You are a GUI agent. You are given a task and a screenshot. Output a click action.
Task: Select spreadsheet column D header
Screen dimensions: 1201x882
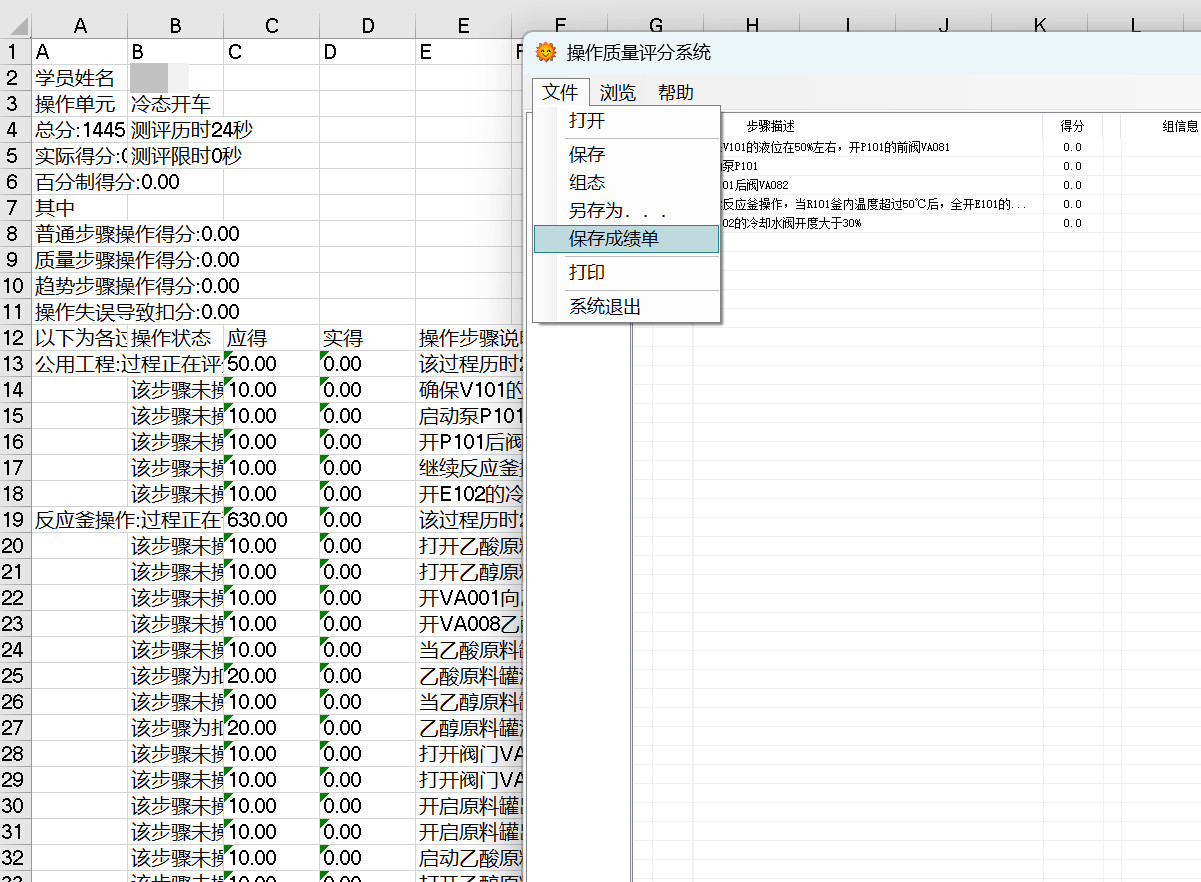point(367,25)
